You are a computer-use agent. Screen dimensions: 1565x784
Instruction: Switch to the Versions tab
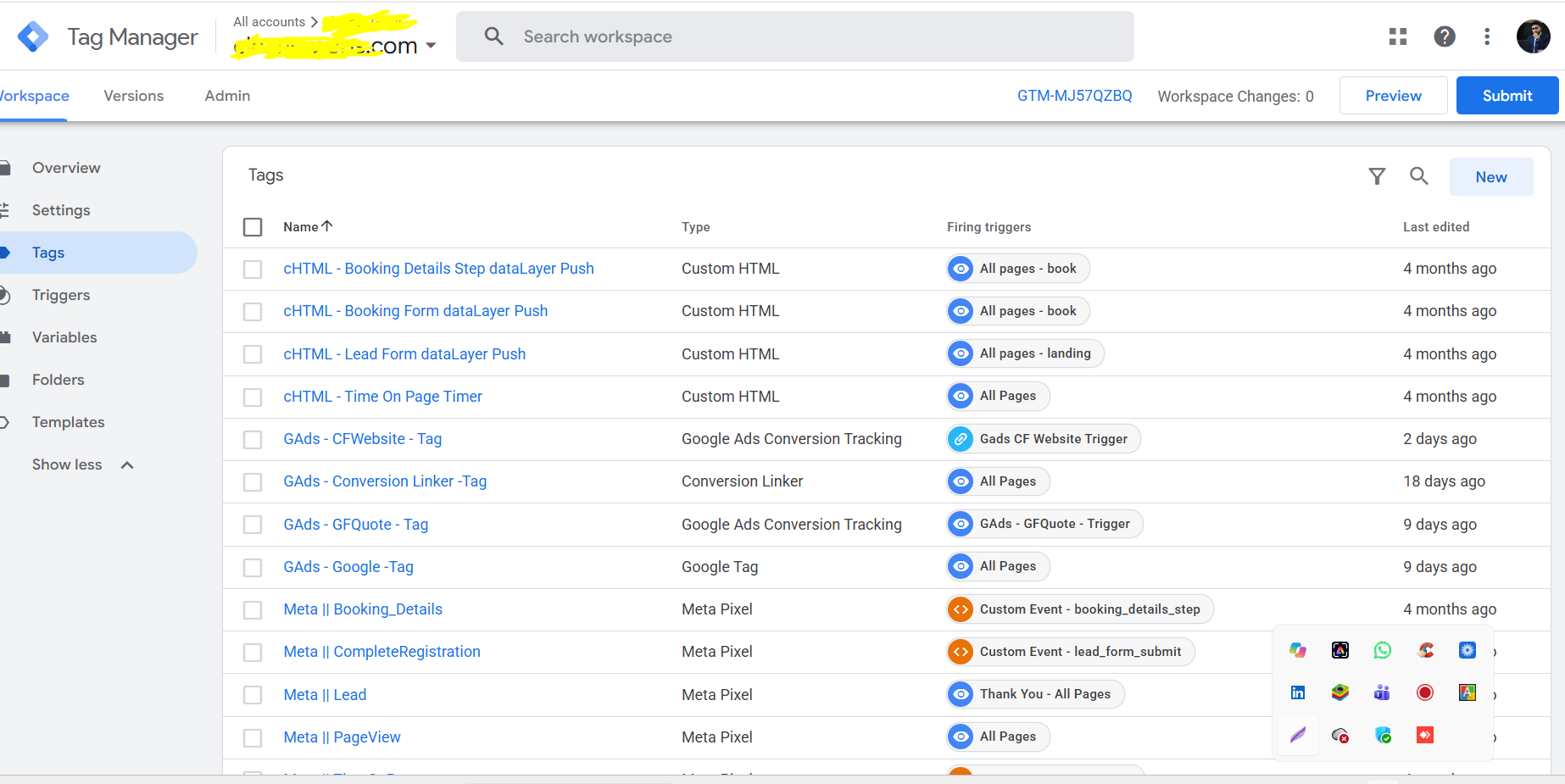point(134,96)
